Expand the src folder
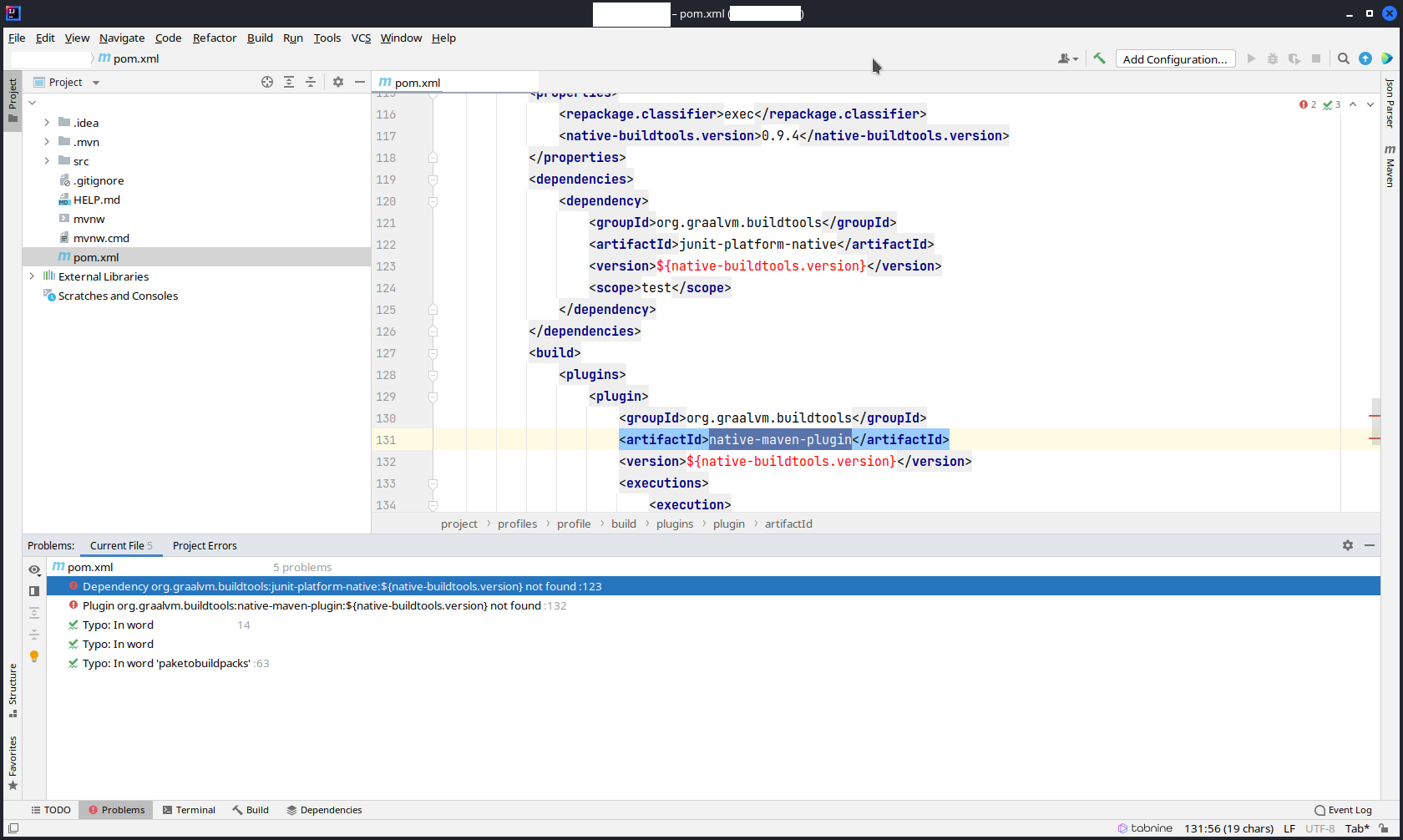 click(x=47, y=161)
